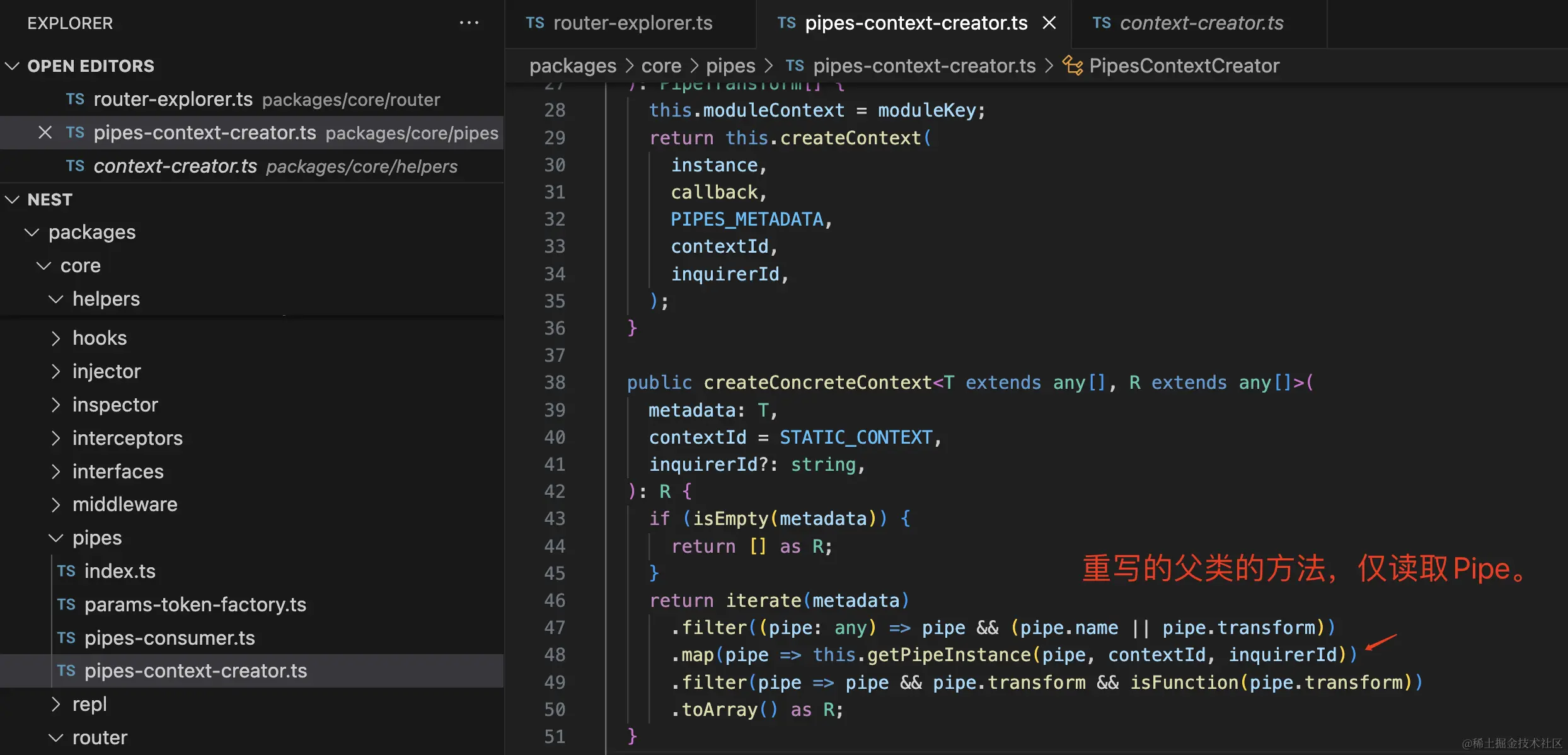Image resolution: width=1568 pixels, height=755 pixels.
Task: Expand the hooks folder
Action: (x=56, y=338)
